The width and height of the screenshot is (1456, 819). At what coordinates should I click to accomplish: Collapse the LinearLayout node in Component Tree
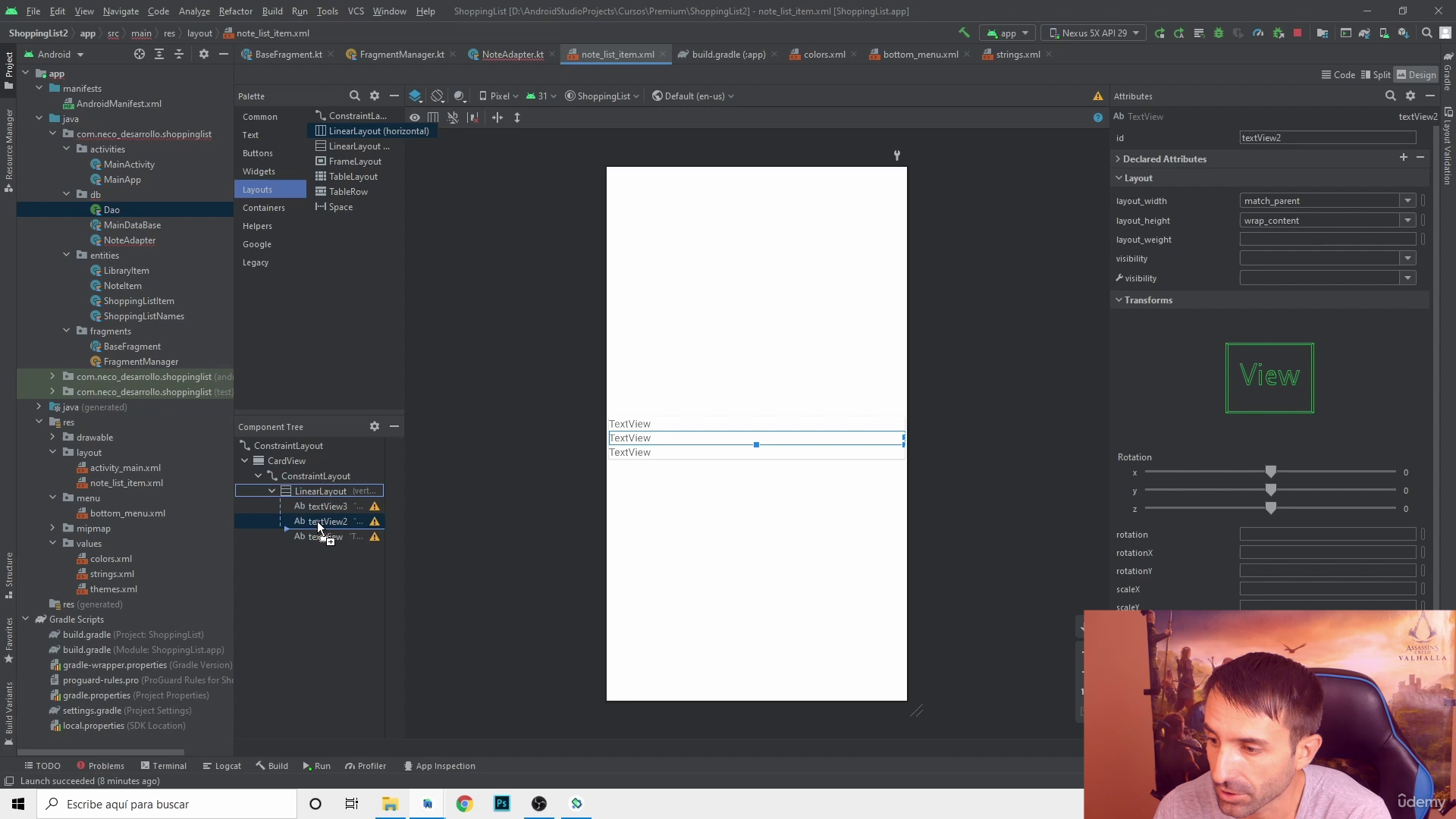coord(271,491)
